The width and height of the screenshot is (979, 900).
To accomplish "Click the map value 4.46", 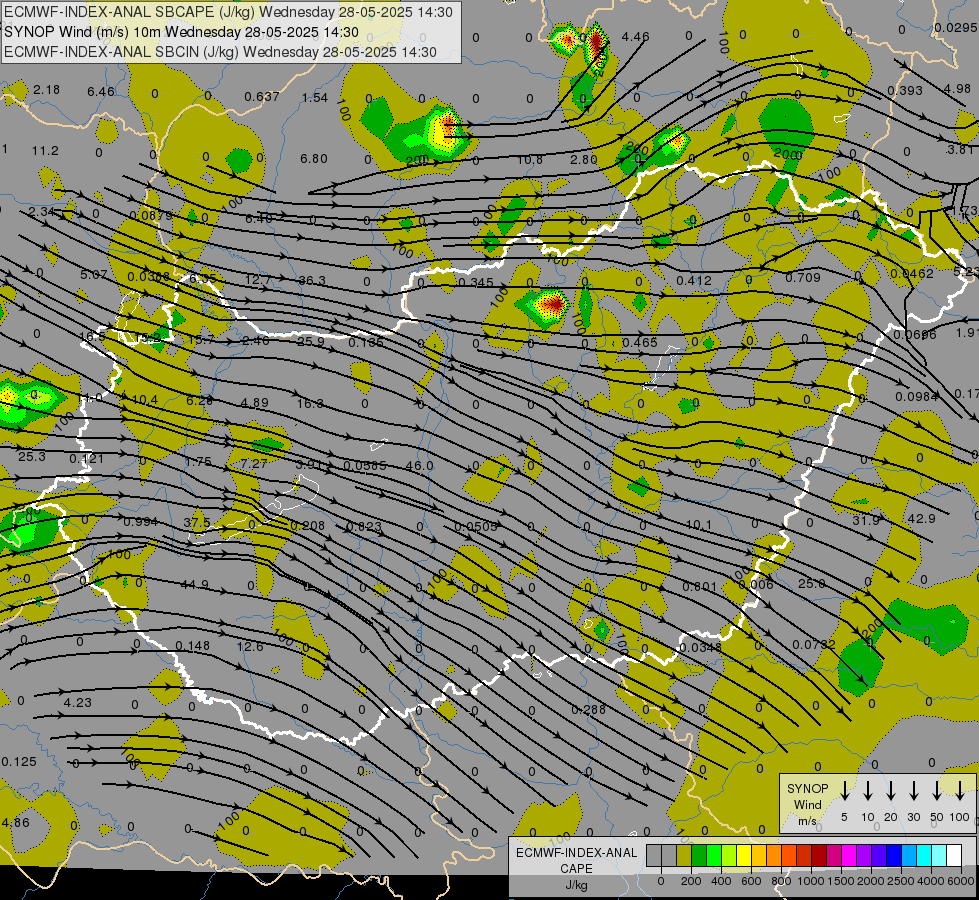I will (x=636, y=37).
